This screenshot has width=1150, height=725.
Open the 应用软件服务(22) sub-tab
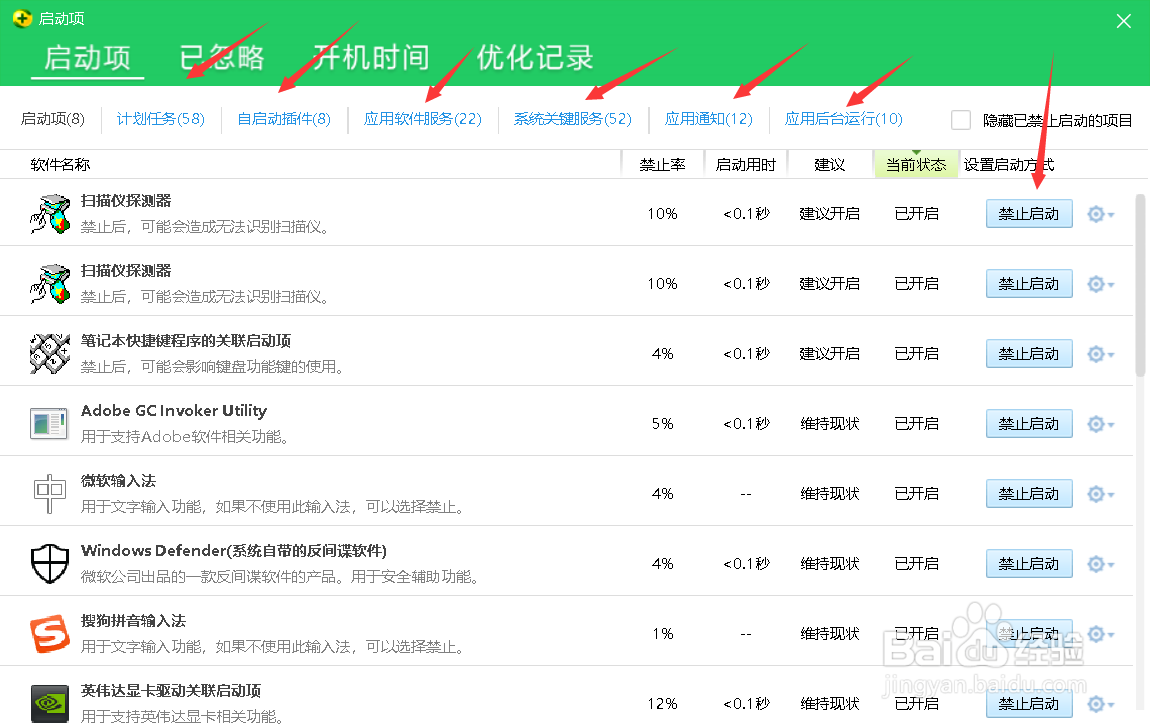coord(422,119)
